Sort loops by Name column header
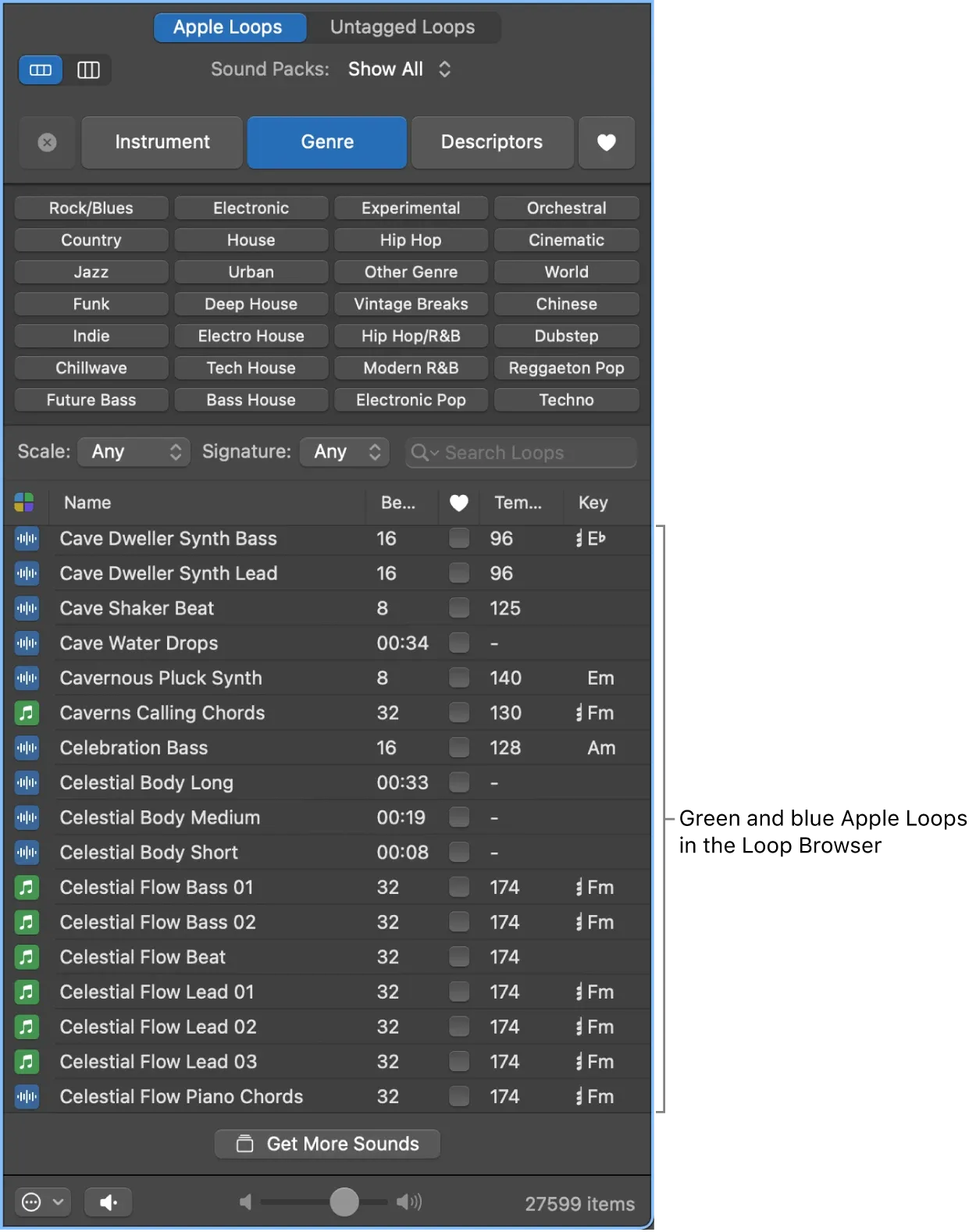 coord(207,503)
